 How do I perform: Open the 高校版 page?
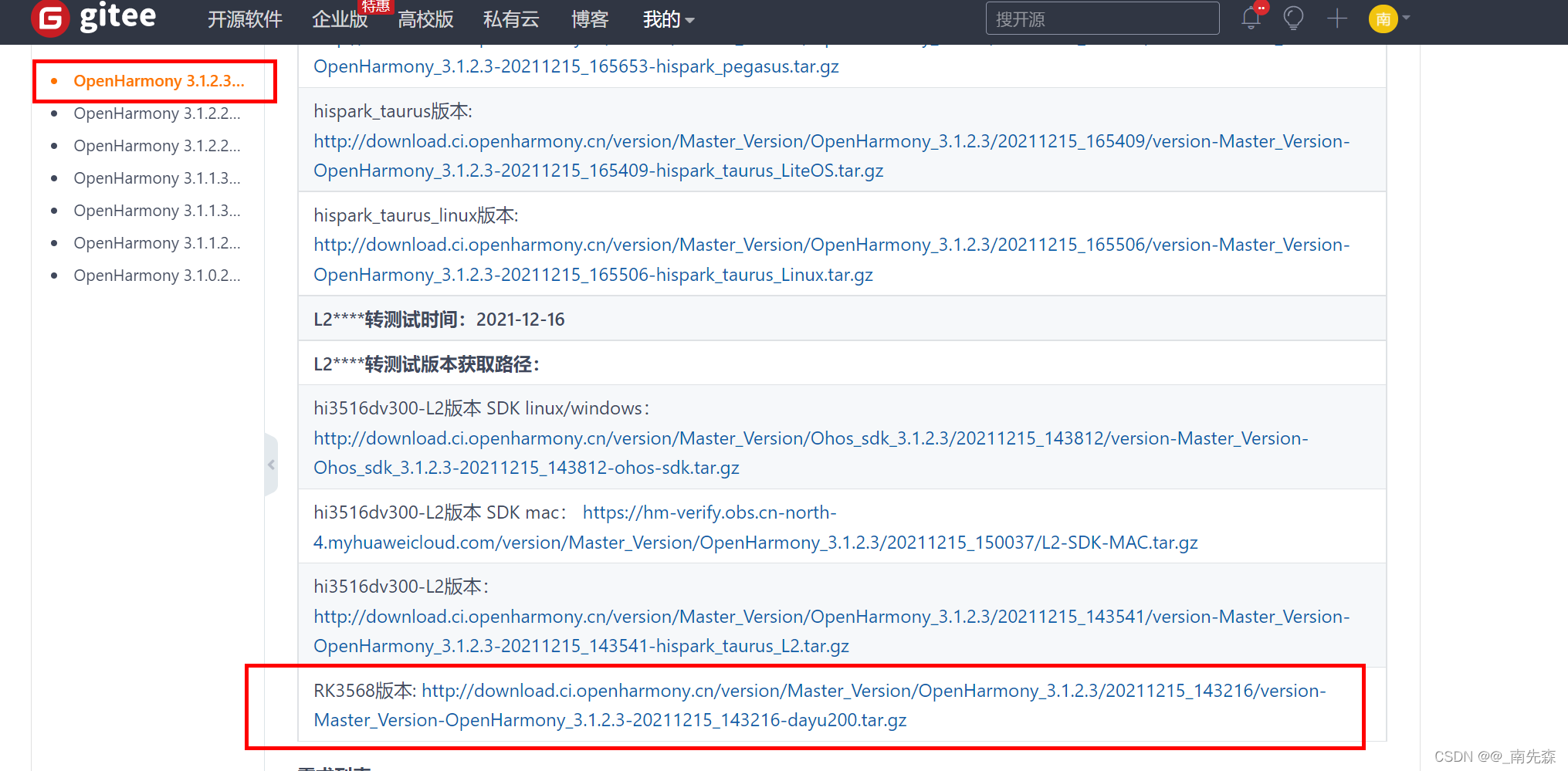(x=425, y=20)
